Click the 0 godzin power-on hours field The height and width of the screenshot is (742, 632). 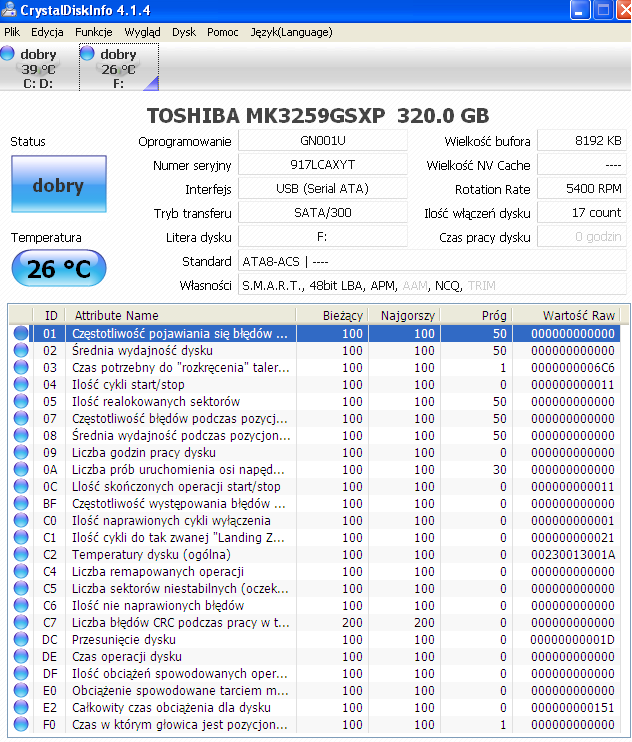[x=582, y=237]
